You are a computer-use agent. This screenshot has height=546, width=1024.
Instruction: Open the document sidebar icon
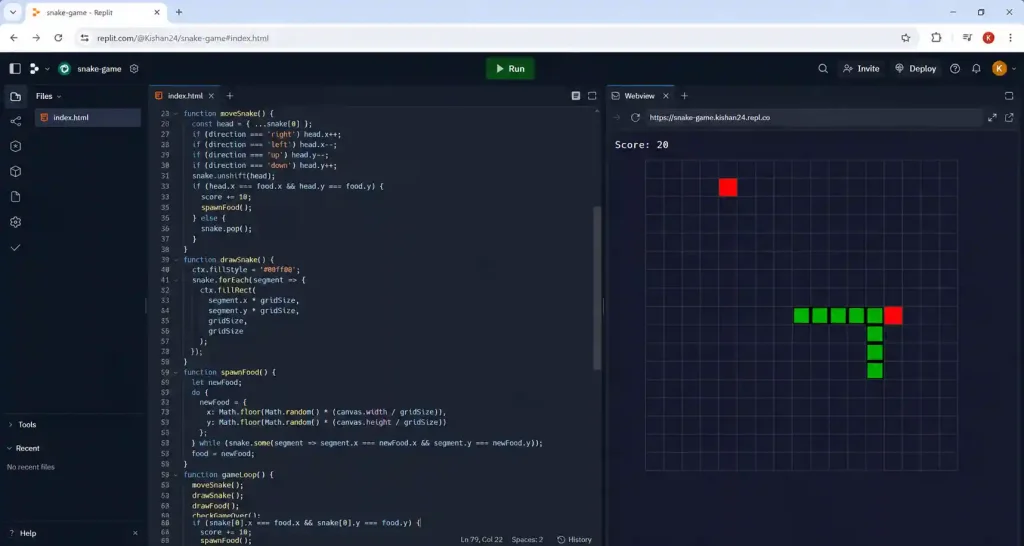pyautogui.click(x=16, y=197)
